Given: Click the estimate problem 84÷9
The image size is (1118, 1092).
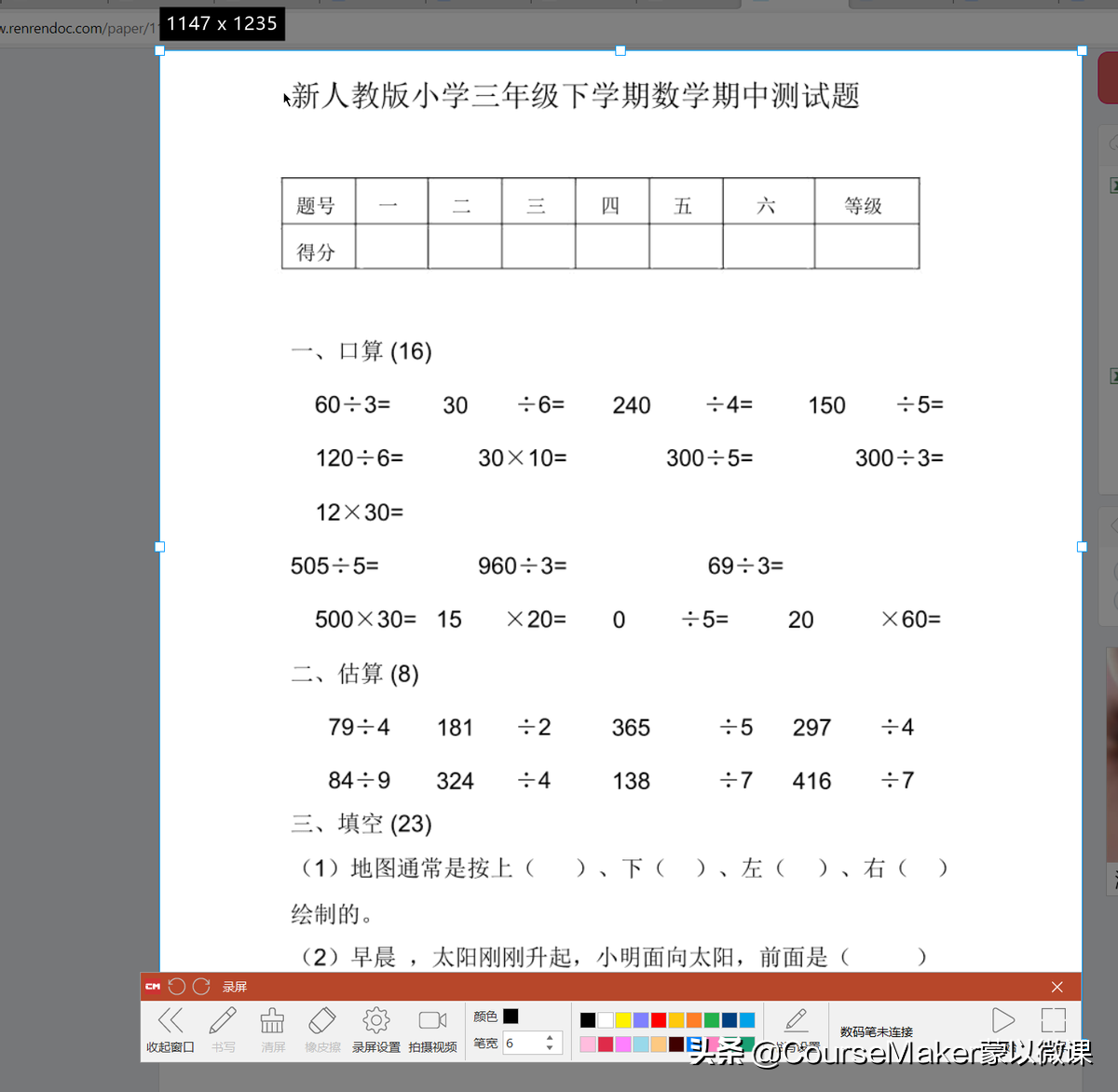Looking at the screenshot, I should tap(359, 780).
